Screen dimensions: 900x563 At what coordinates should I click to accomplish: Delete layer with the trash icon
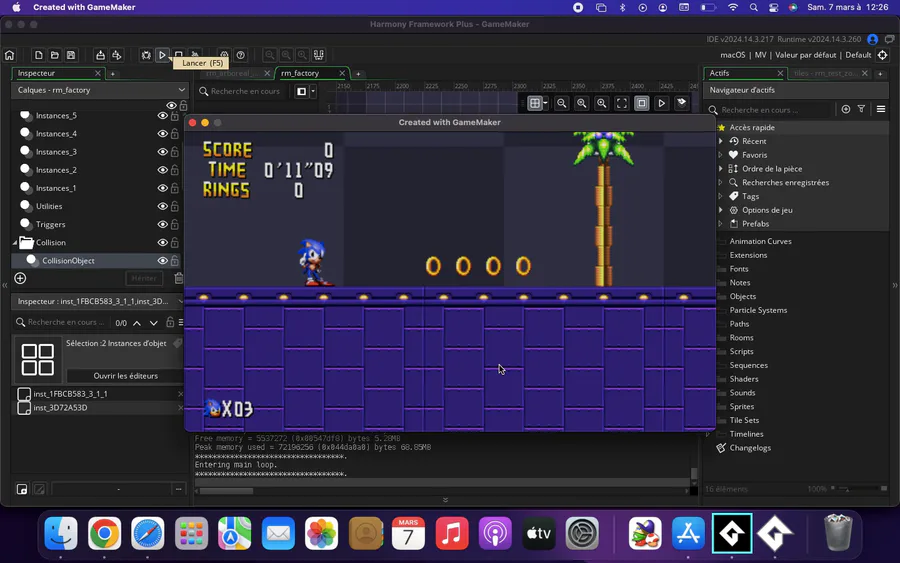(179, 278)
